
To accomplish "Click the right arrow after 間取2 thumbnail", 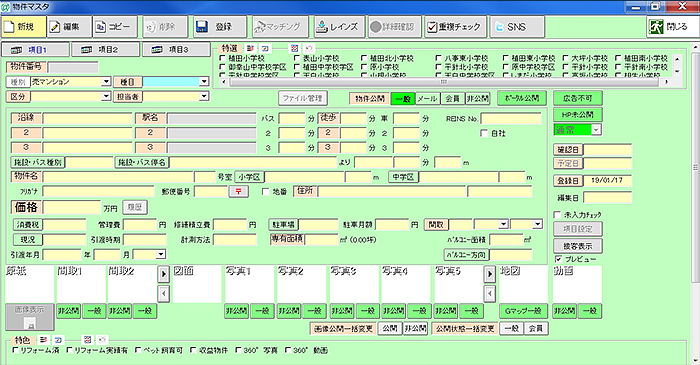I will click(163, 274).
